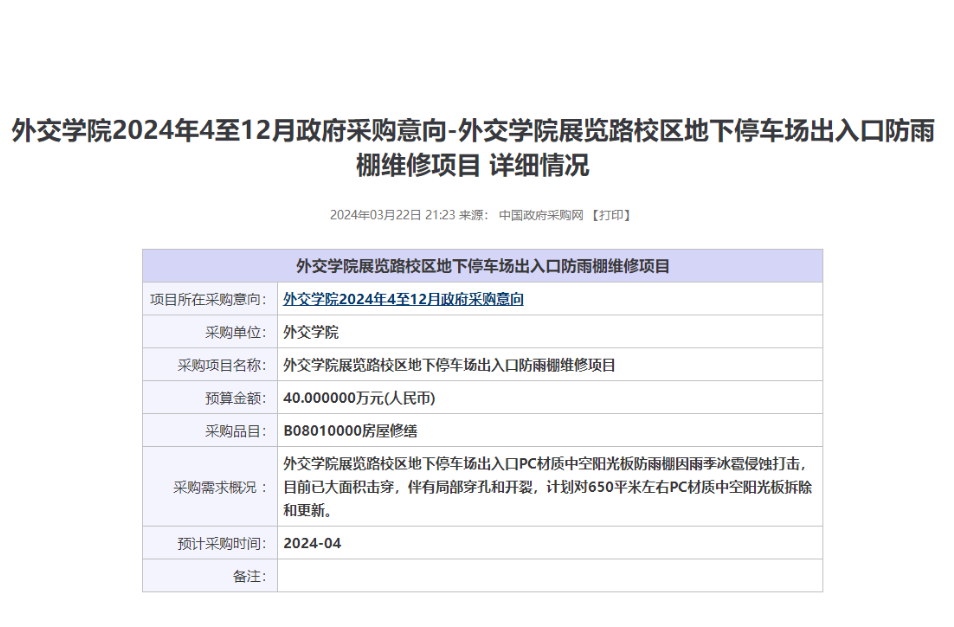Select the 40.000000万元(人民币) budget value
This screenshot has height=627, width=954.
click(x=359, y=398)
